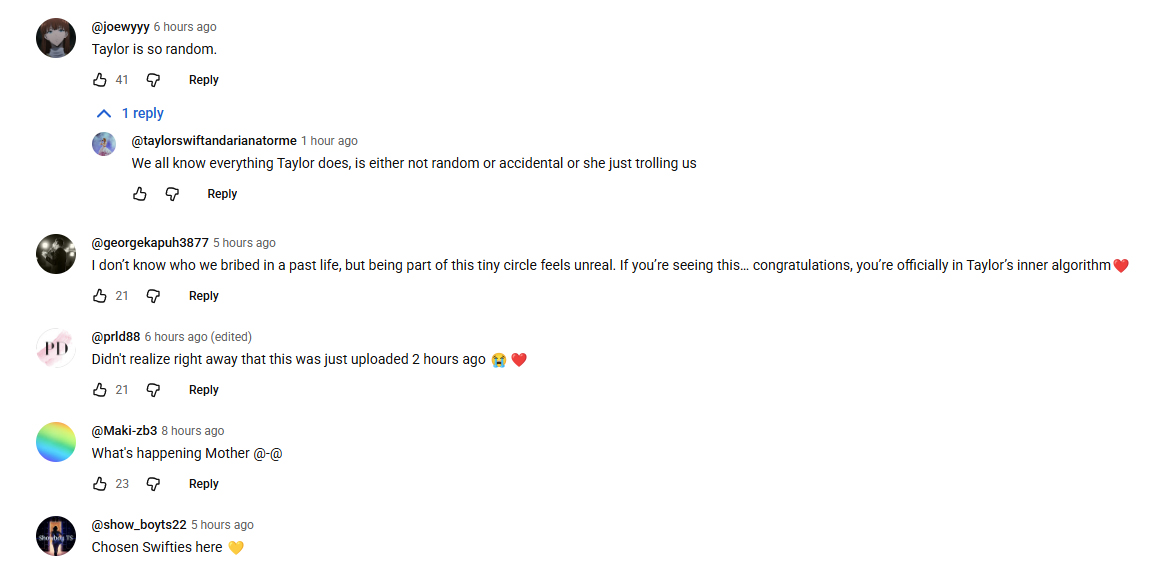Screen dimensions: 1173x561
Task: Reply to the 'Taylor is so random' comment
Action: 203,79
